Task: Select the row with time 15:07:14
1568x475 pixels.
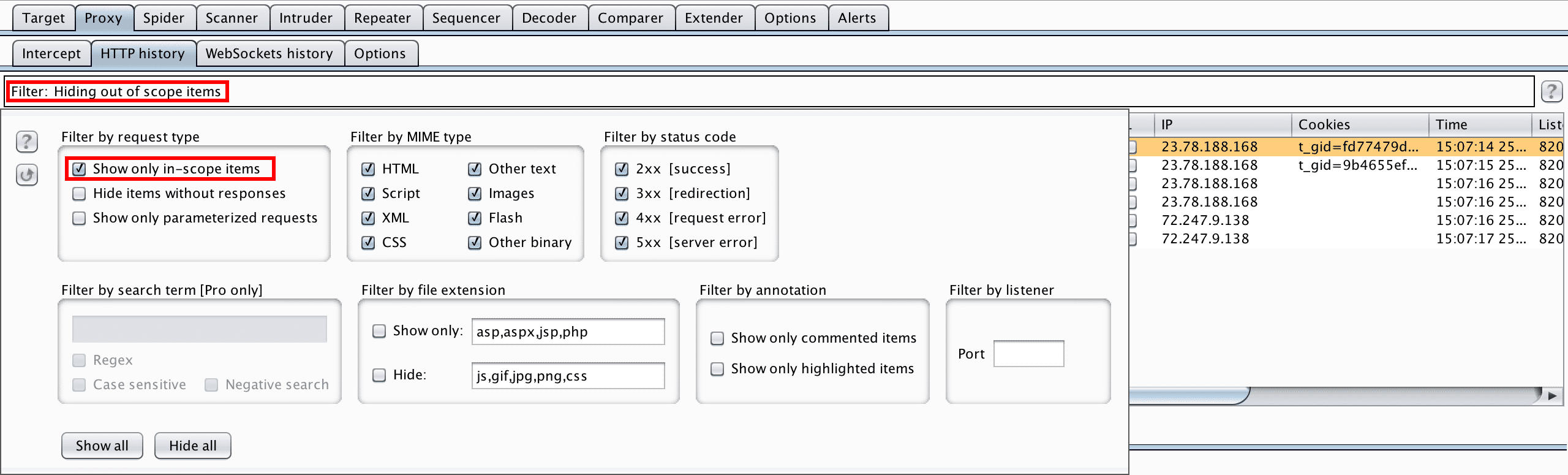Action: [1346, 147]
